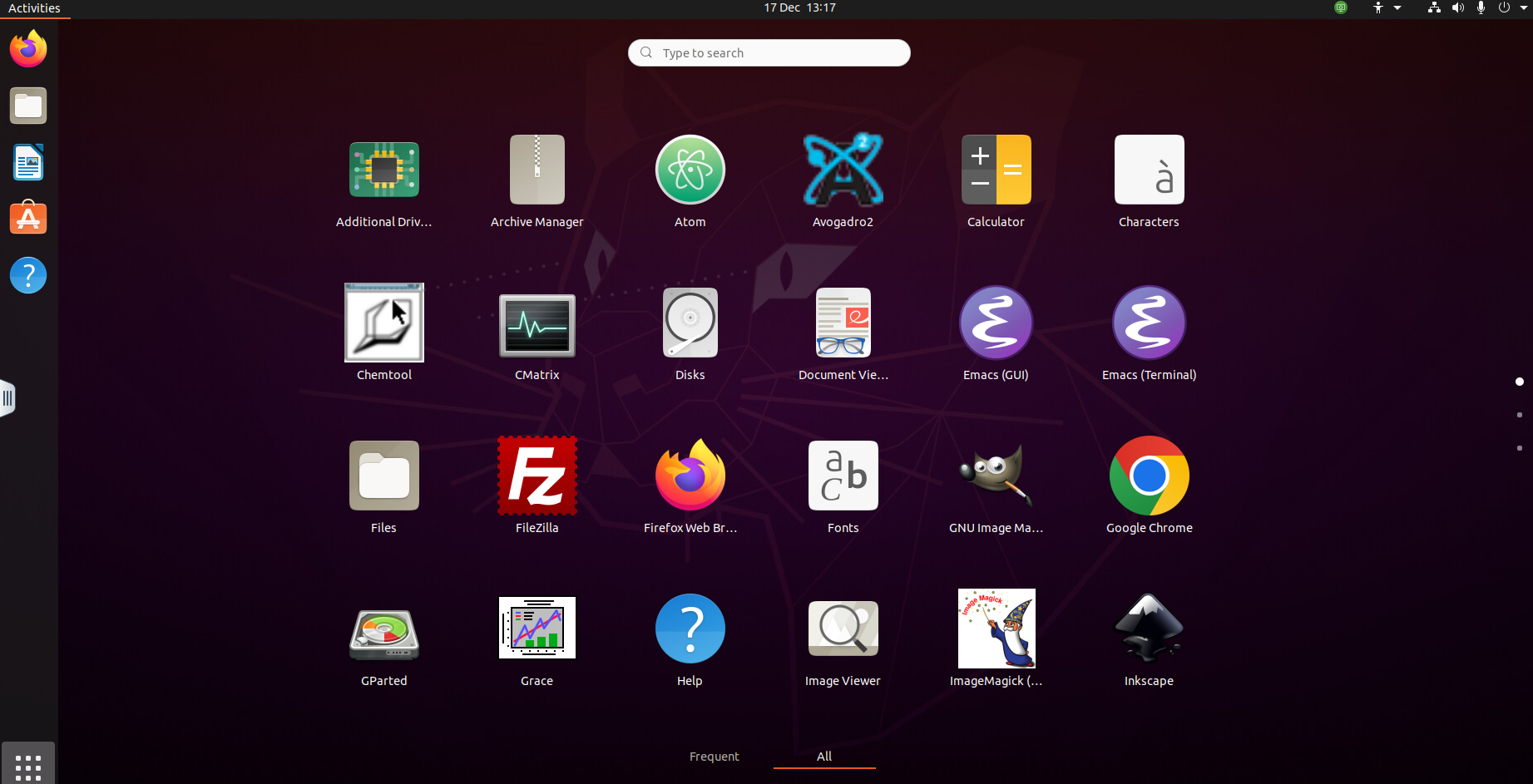Launch the CMatrix app
Image resolution: width=1533 pixels, height=784 pixels.
click(x=537, y=323)
